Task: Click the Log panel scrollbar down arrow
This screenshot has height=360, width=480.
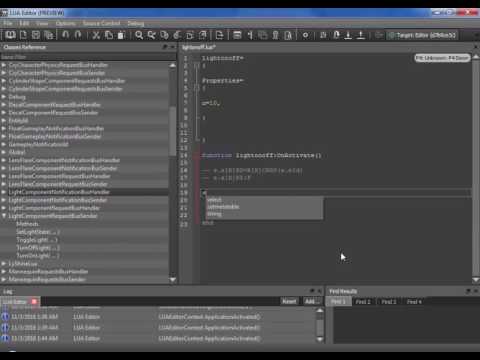Action: (x=320, y=339)
